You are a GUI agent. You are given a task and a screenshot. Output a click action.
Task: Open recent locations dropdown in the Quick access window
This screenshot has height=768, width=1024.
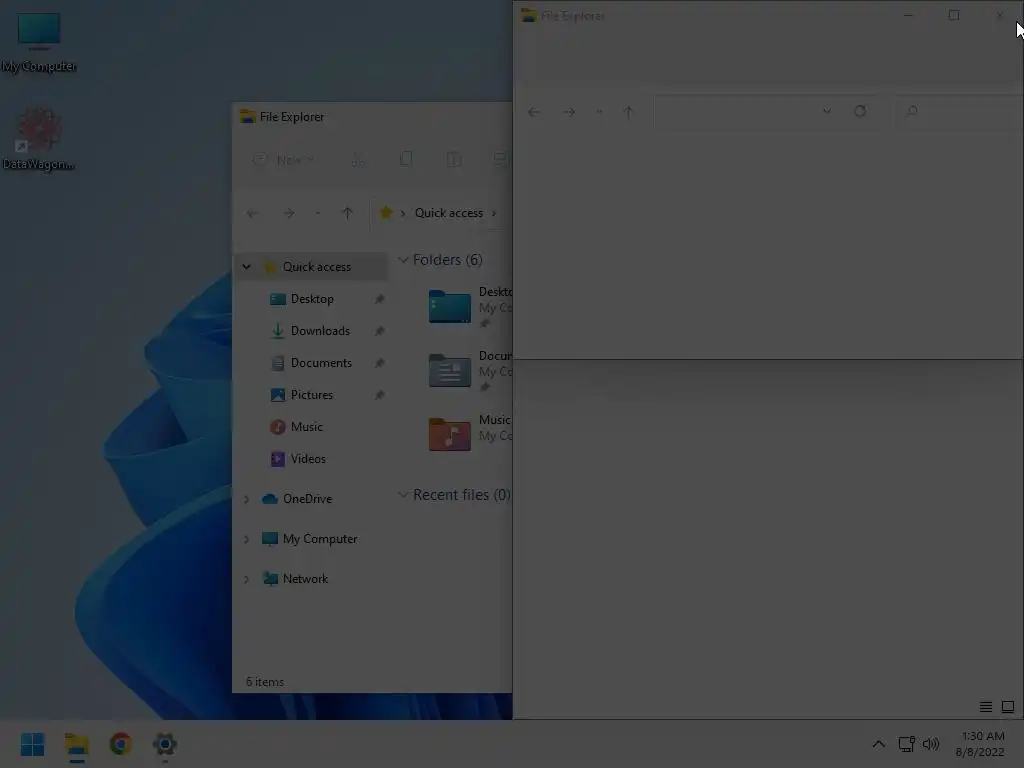[x=318, y=214]
